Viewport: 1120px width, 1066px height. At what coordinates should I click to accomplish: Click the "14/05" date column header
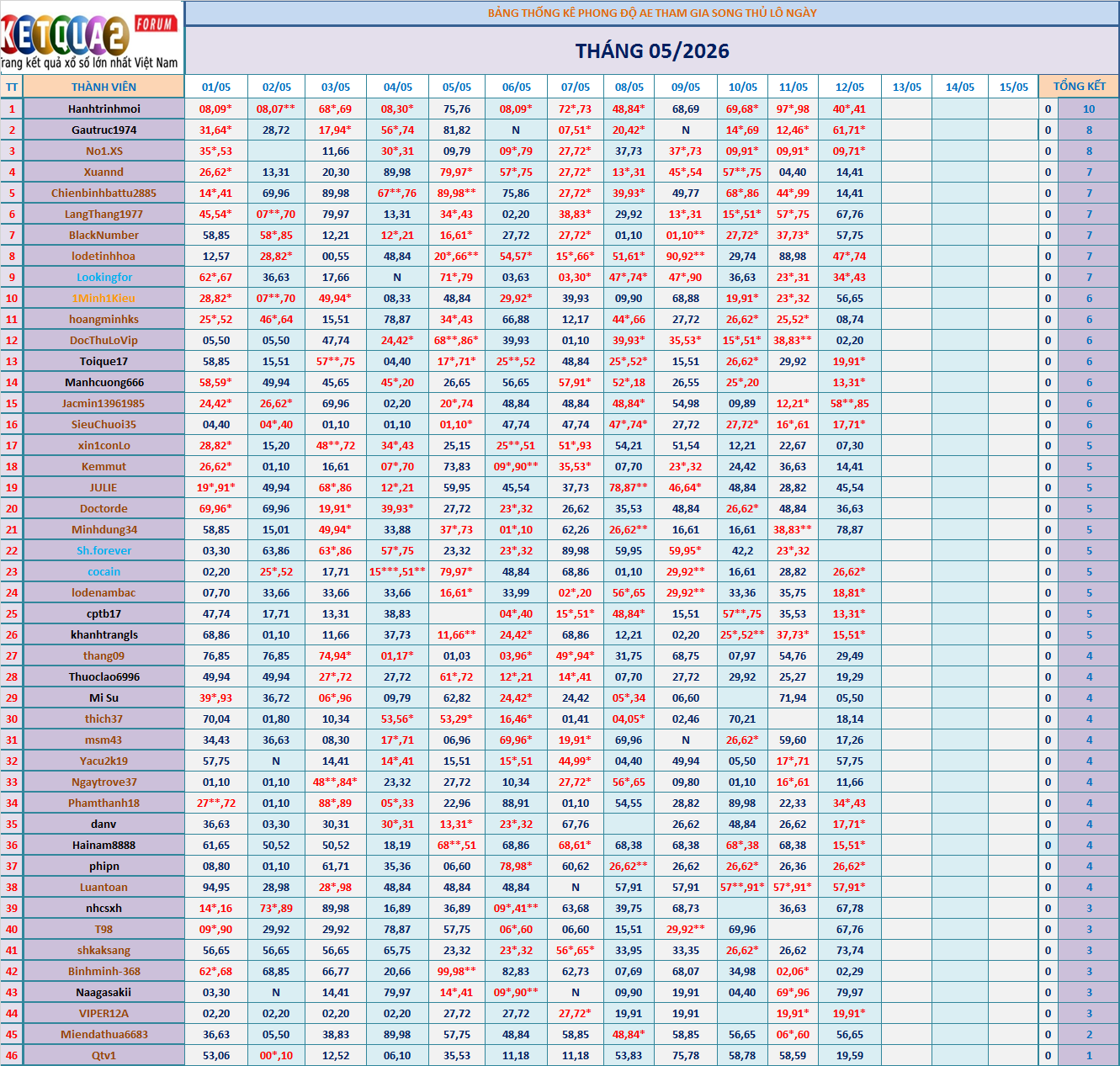pos(960,87)
